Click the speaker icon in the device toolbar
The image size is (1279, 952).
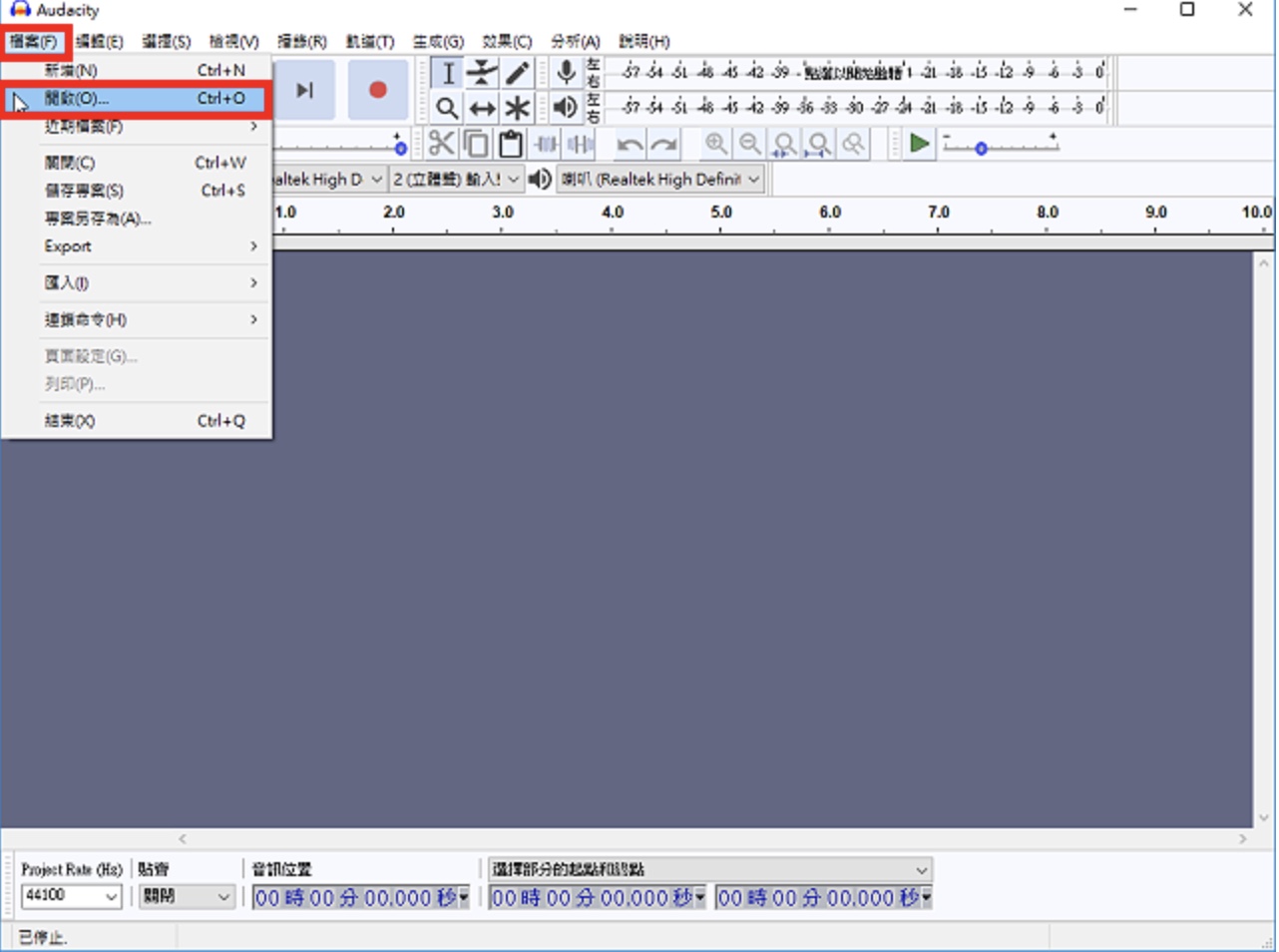coord(540,179)
